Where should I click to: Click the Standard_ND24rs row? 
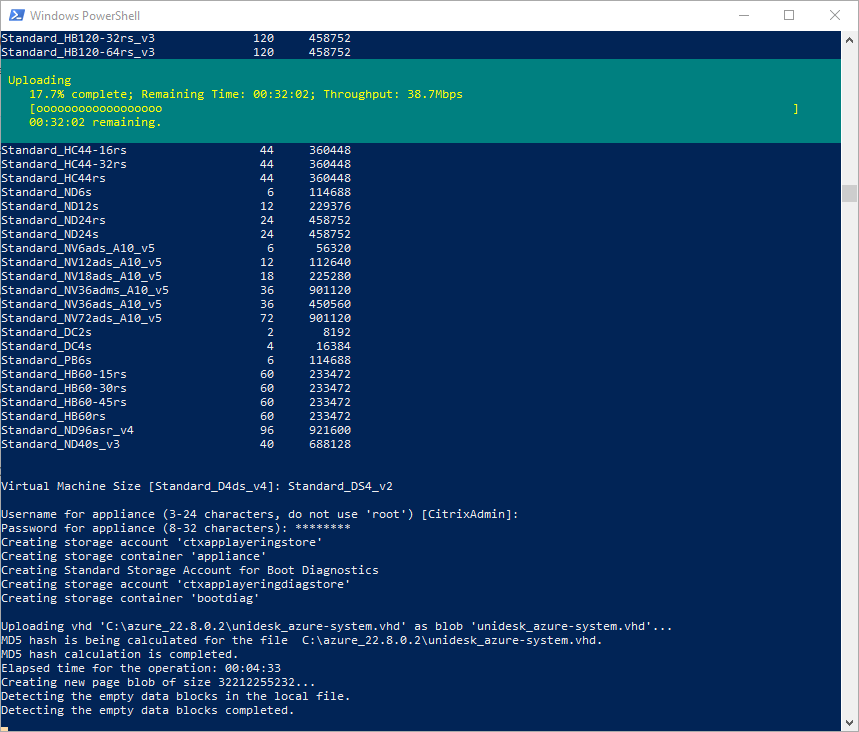(176, 220)
